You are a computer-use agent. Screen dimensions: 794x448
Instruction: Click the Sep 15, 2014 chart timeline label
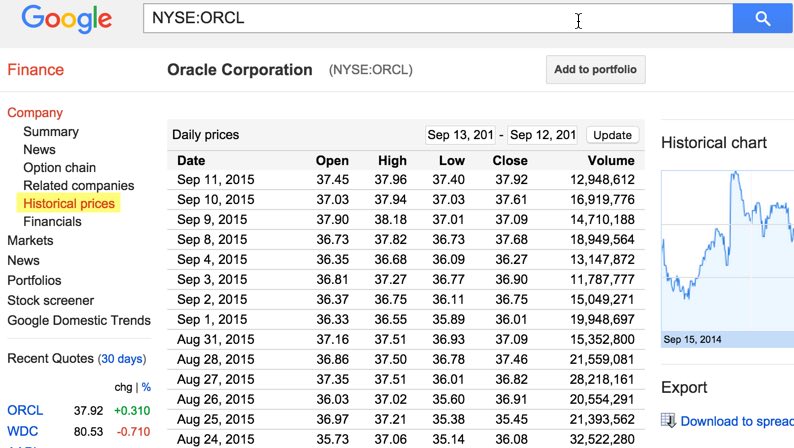692,340
